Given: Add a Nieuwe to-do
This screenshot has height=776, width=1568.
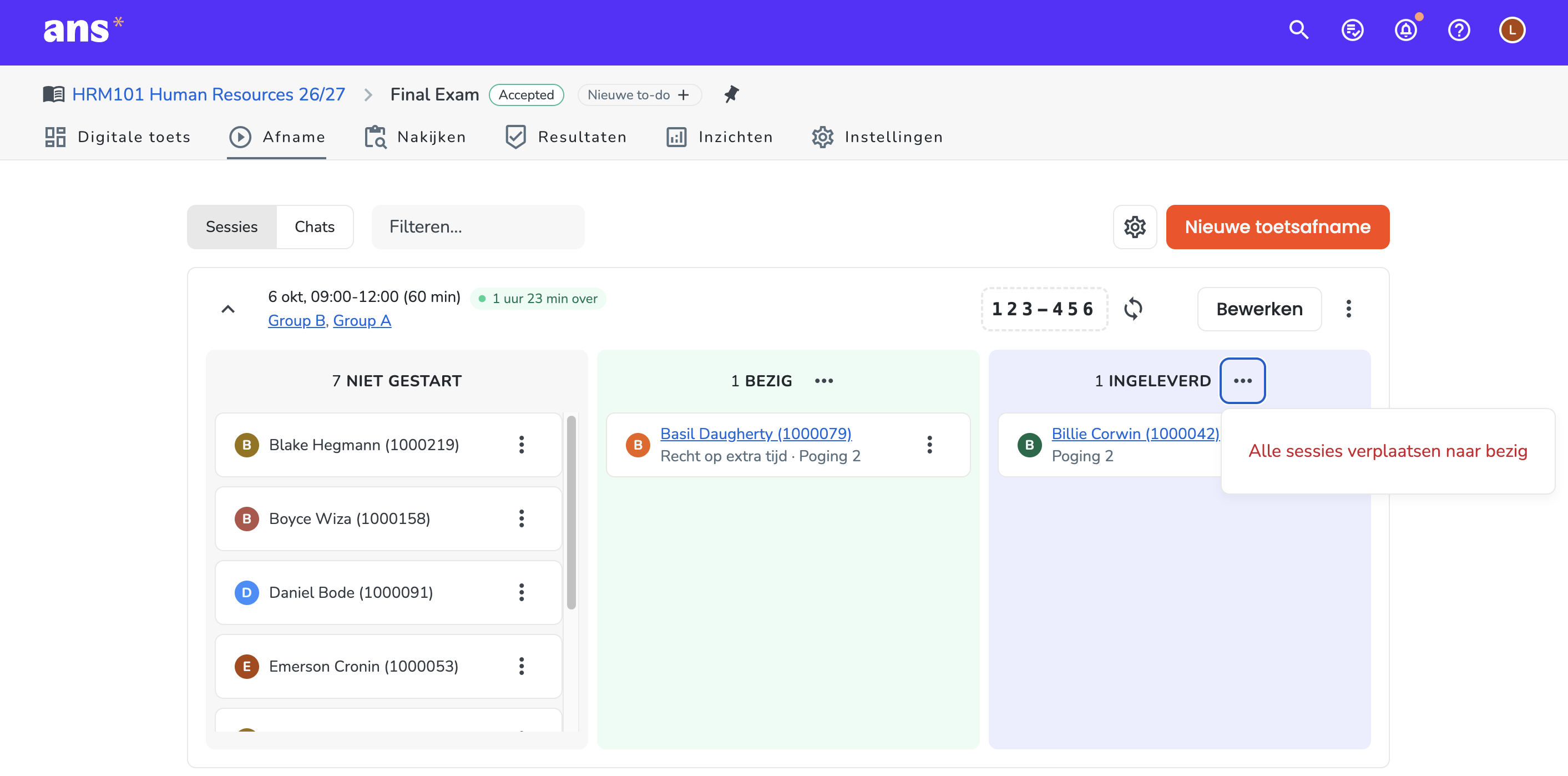Looking at the screenshot, I should [639, 94].
